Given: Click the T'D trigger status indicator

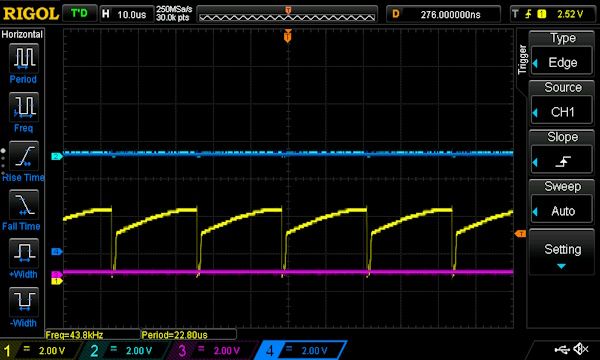Looking at the screenshot, I should point(79,14).
